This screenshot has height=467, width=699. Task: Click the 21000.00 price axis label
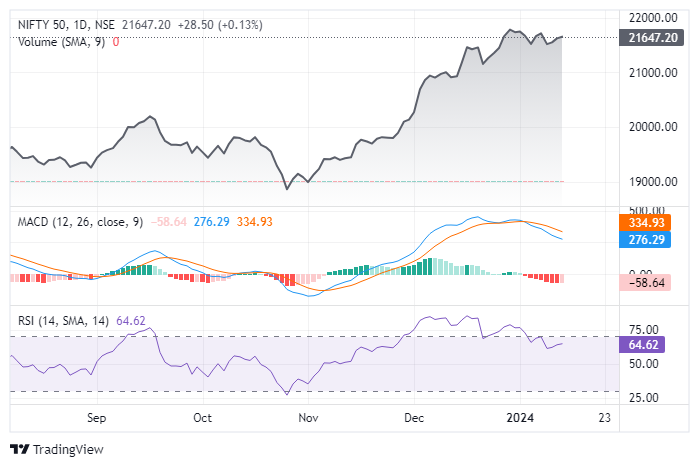click(x=653, y=73)
